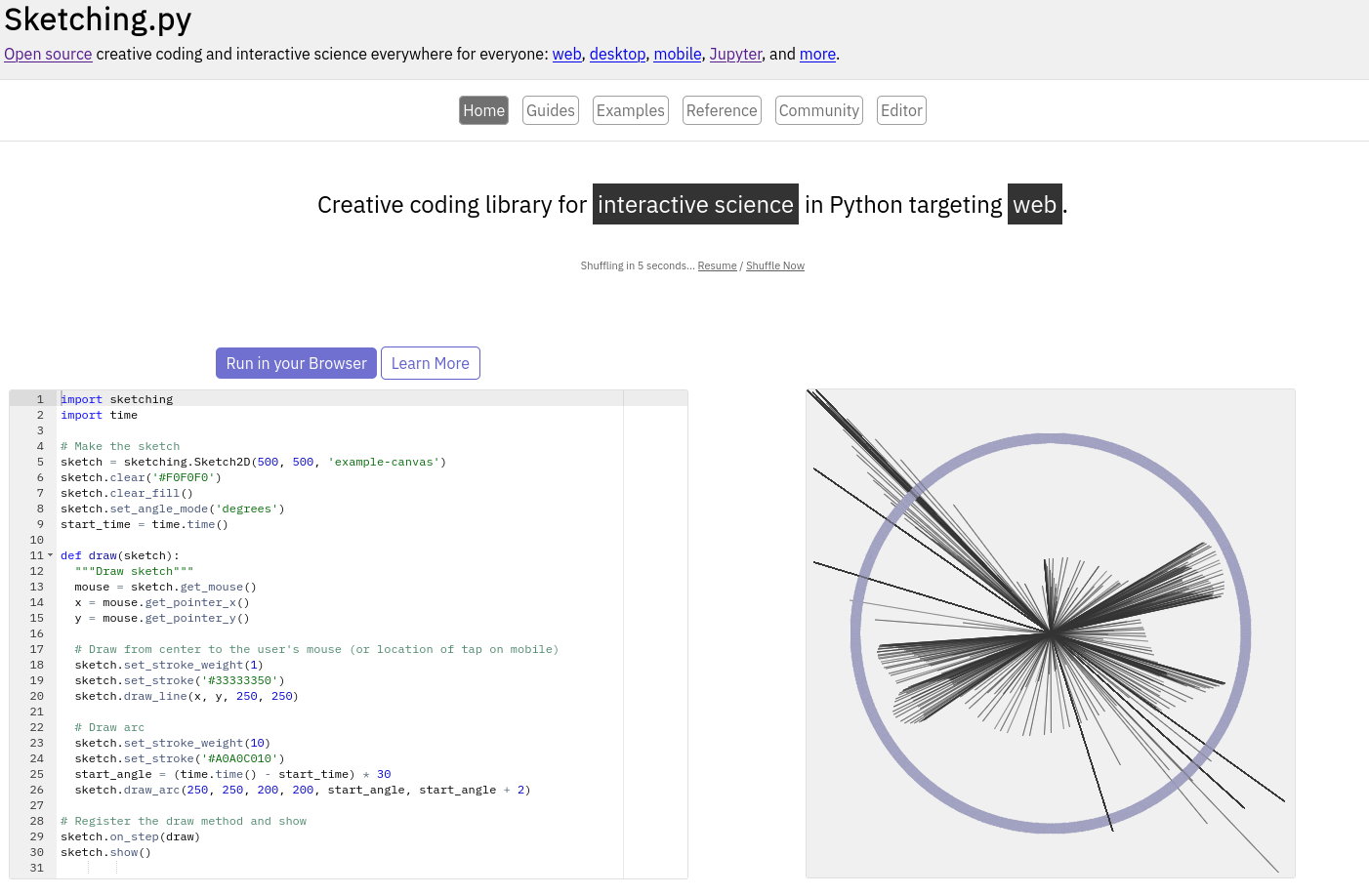Open the Guides navigation tab

[551, 110]
